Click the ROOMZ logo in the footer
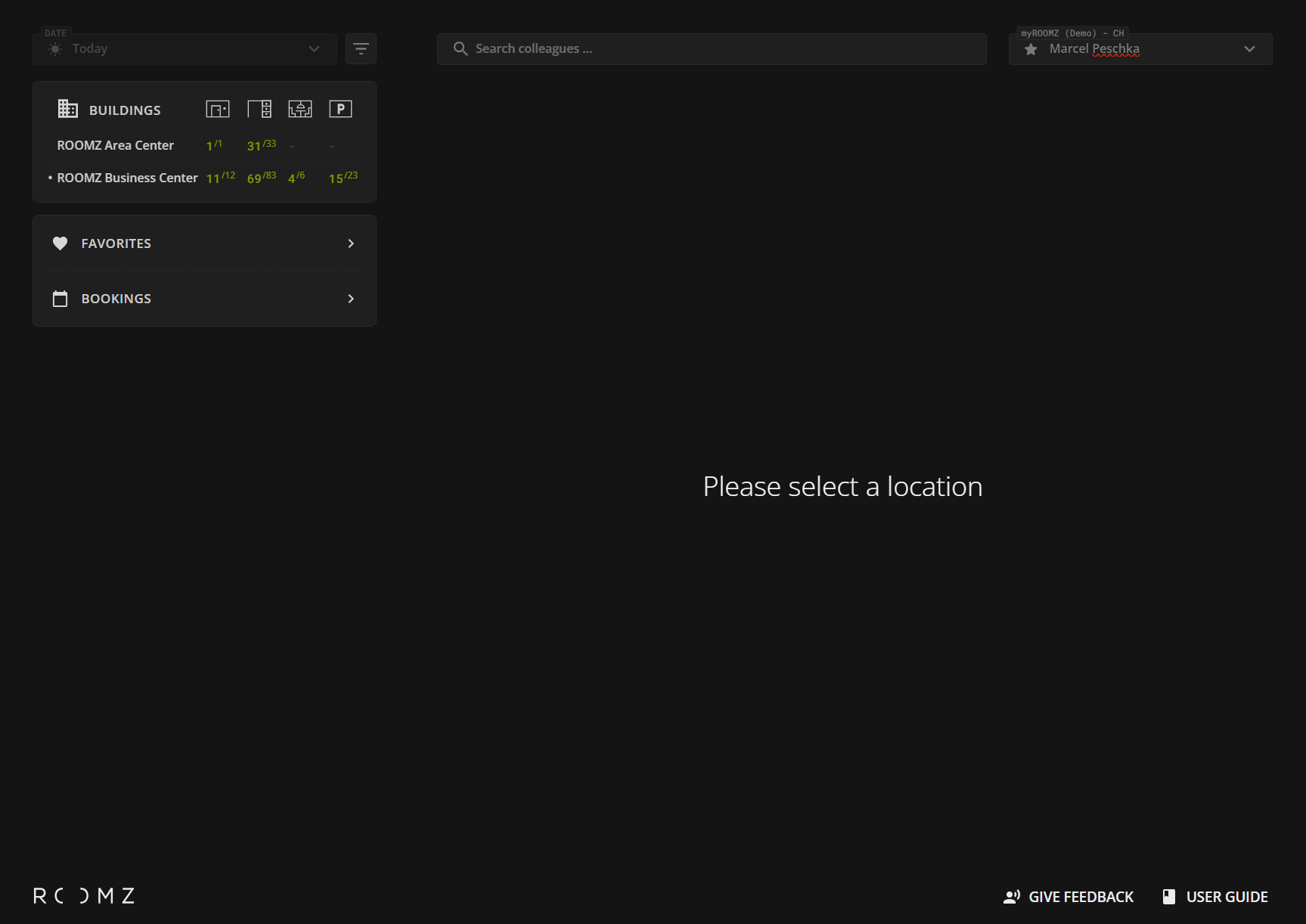This screenshot has width=1306, height=924. pos(84,896)
